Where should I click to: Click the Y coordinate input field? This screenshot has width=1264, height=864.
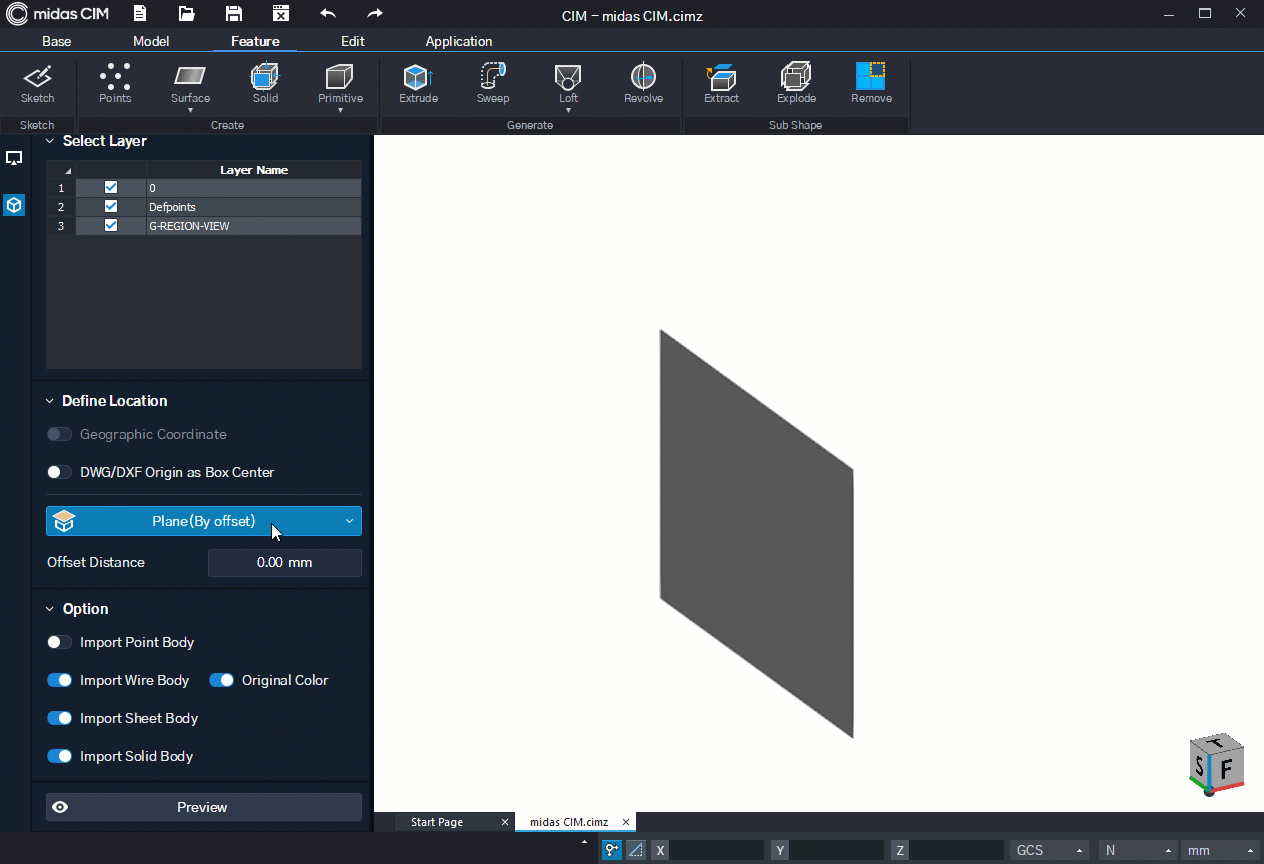coord(837,850)
